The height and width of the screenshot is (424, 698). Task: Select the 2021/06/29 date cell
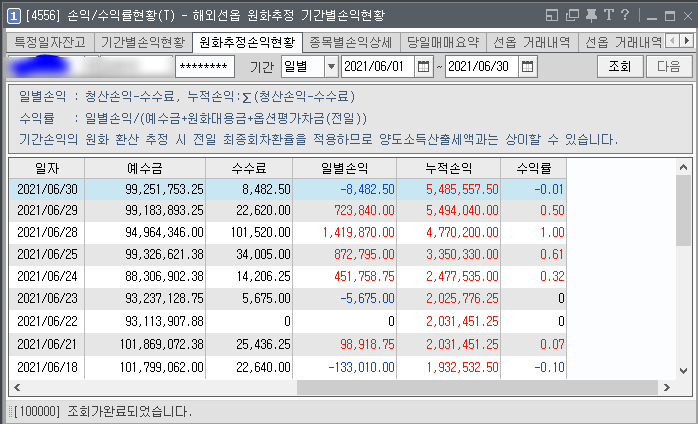47,210
